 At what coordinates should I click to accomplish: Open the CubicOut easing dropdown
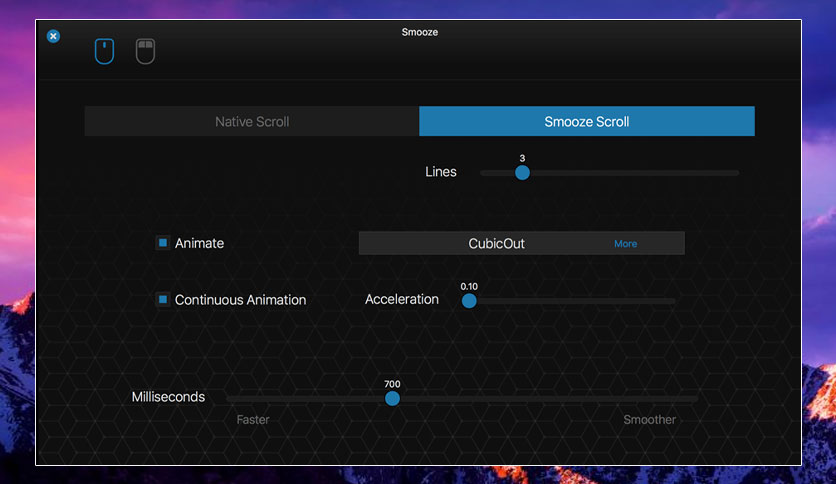coord(521,243)
